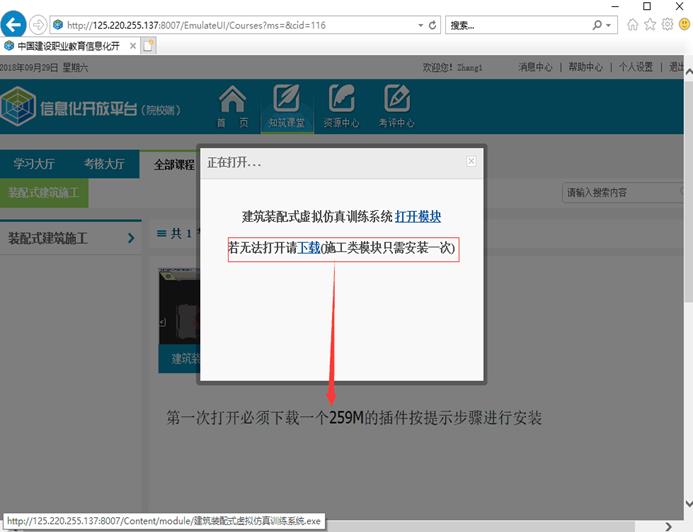Click the browser home icon at top right
This screenshot has width=693, height=532.
[x=632, y=25]
